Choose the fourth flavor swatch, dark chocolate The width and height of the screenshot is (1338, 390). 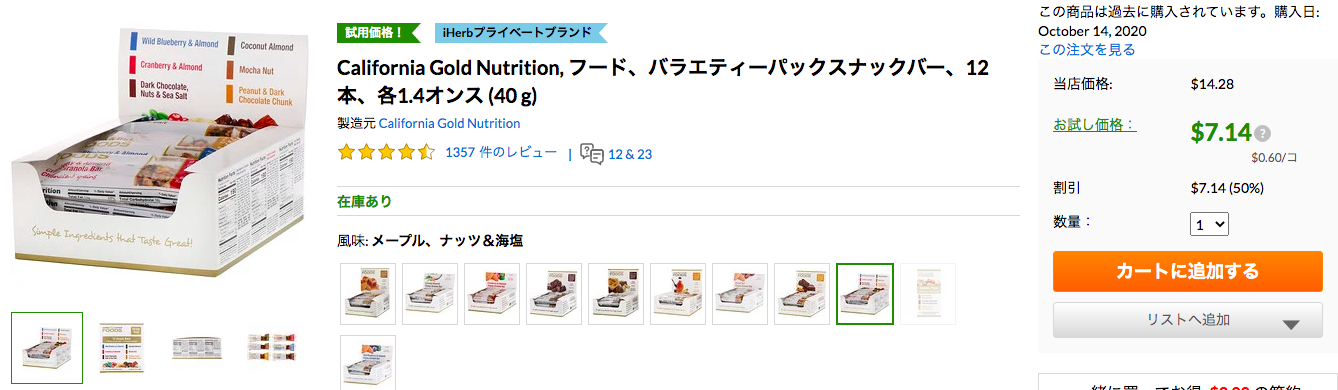click(x=554, y=294)
